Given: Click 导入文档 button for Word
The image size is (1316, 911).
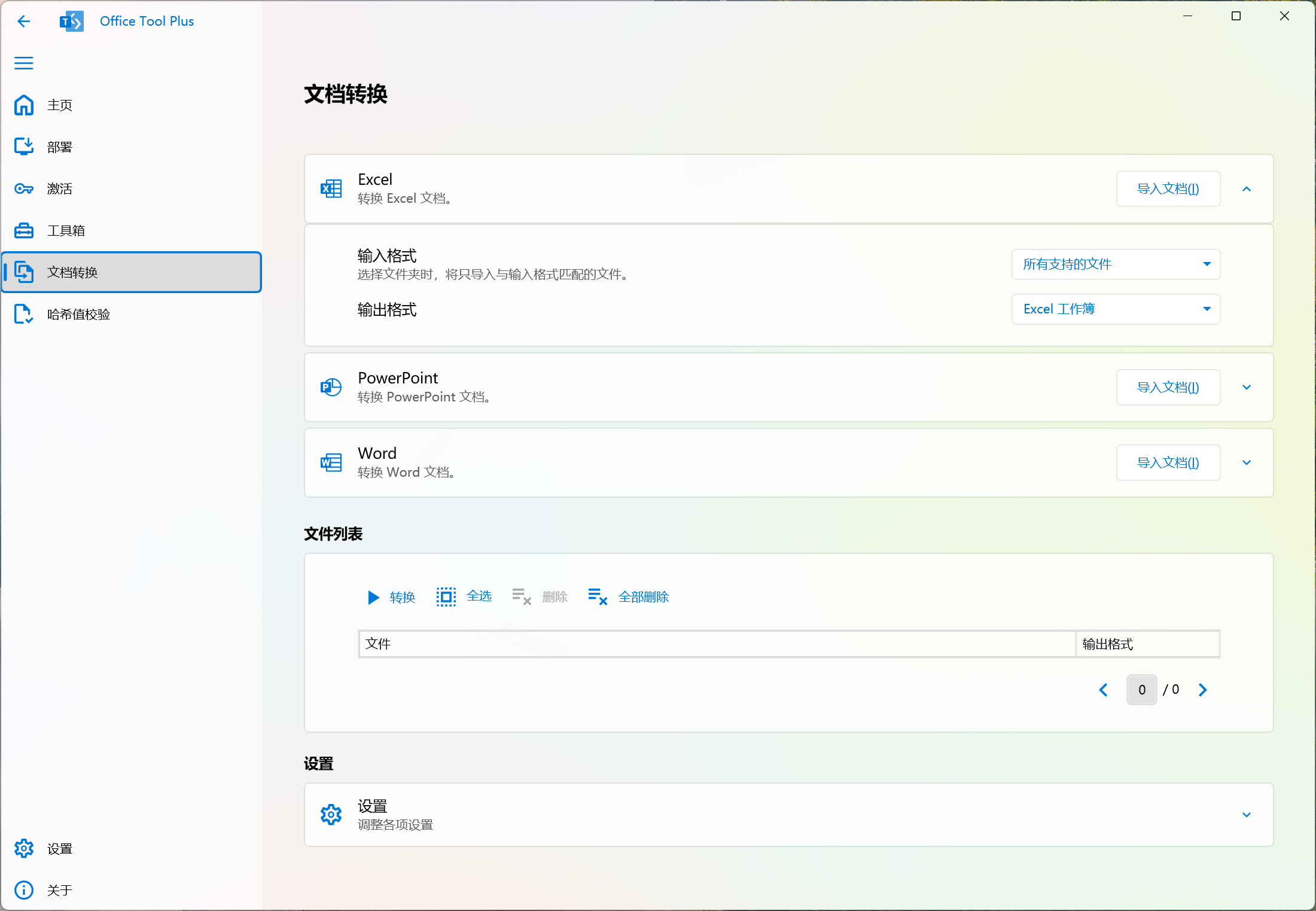Looking at the screenshot, I should click(x=1168, y=463).
